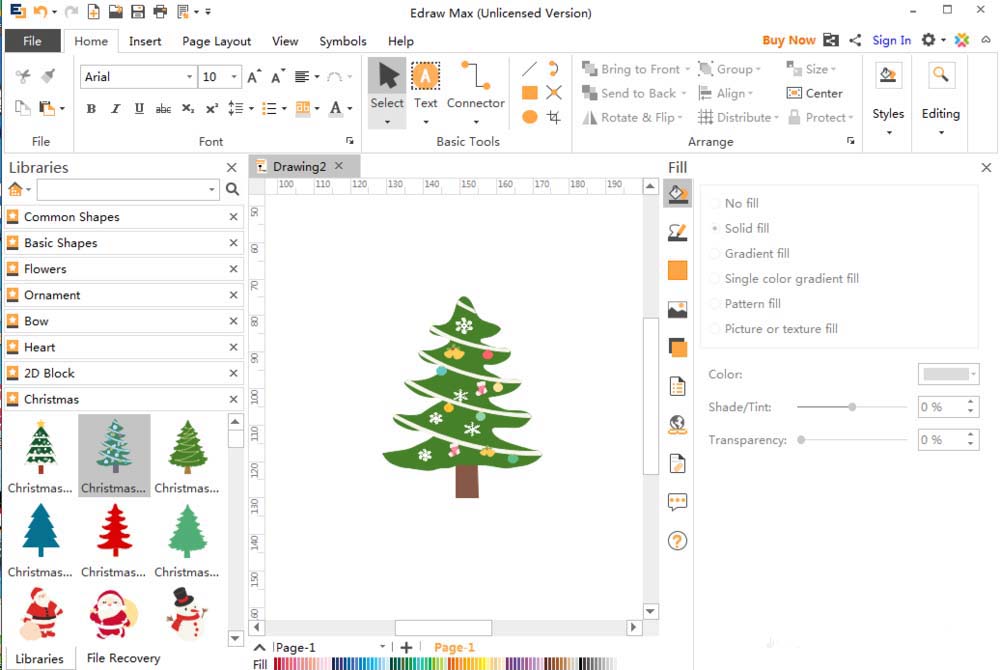Expand the Rotate & Flip dropdown
The height and width of the screenshot is (670, 1000).
tap(680, 117)
